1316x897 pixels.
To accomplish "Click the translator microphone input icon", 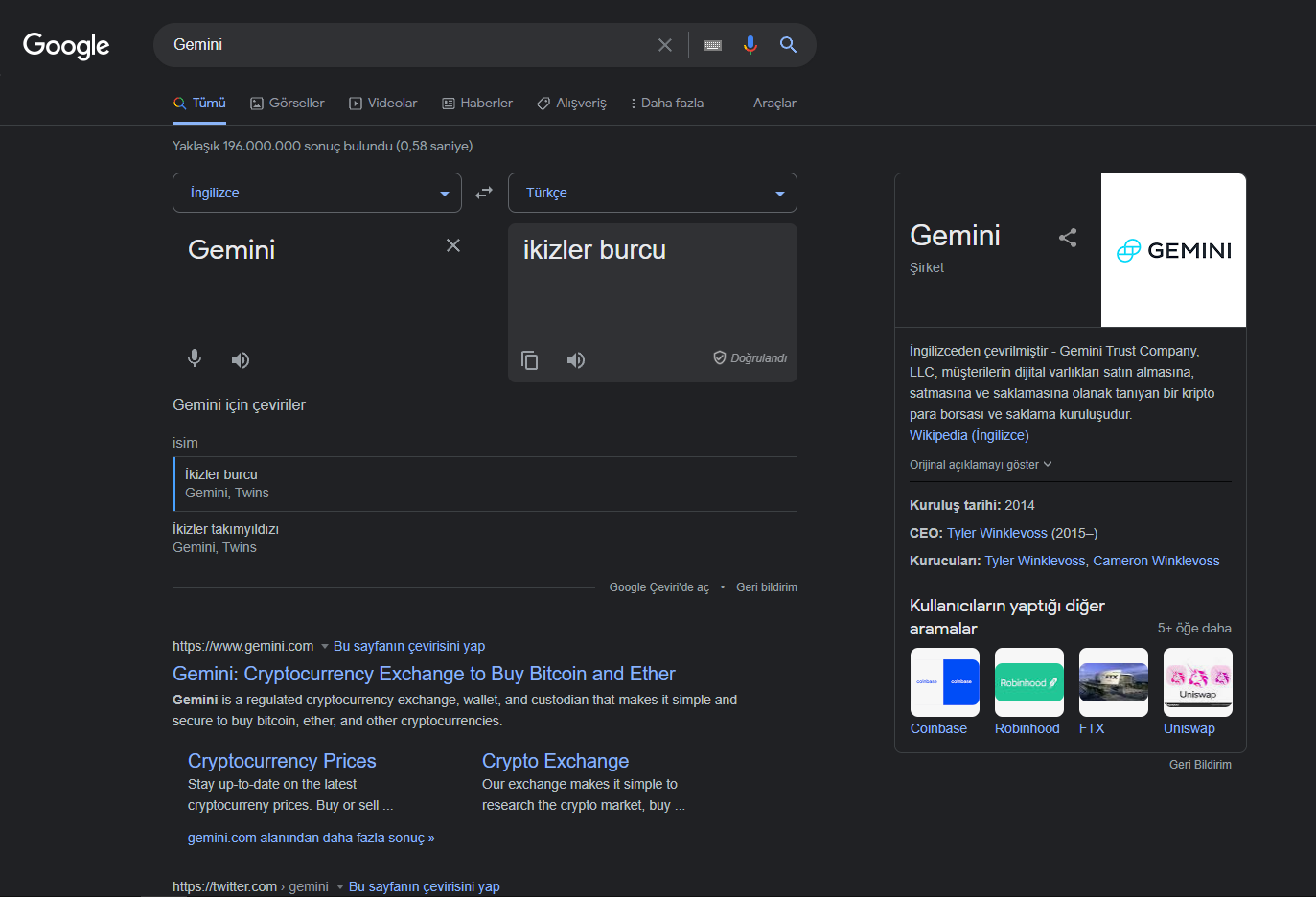I will [195, 359].
